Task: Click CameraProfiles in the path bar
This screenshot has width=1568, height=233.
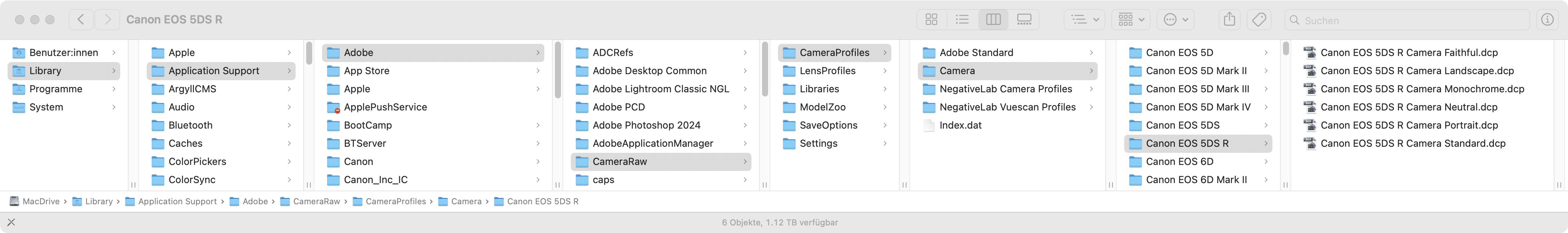Action: click(x=390, y=201)
